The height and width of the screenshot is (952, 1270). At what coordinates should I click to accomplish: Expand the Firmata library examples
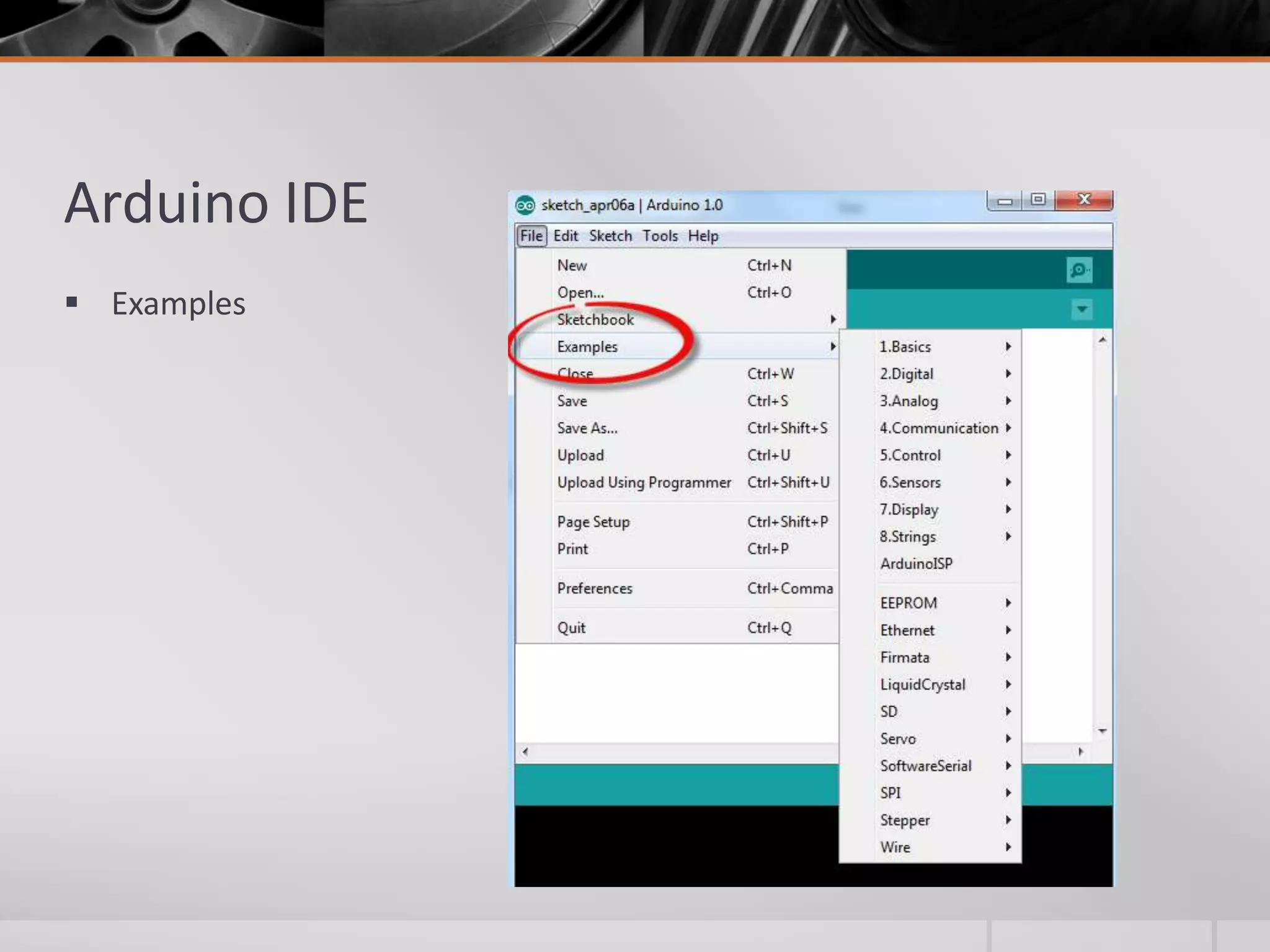[x=930, y=658]
